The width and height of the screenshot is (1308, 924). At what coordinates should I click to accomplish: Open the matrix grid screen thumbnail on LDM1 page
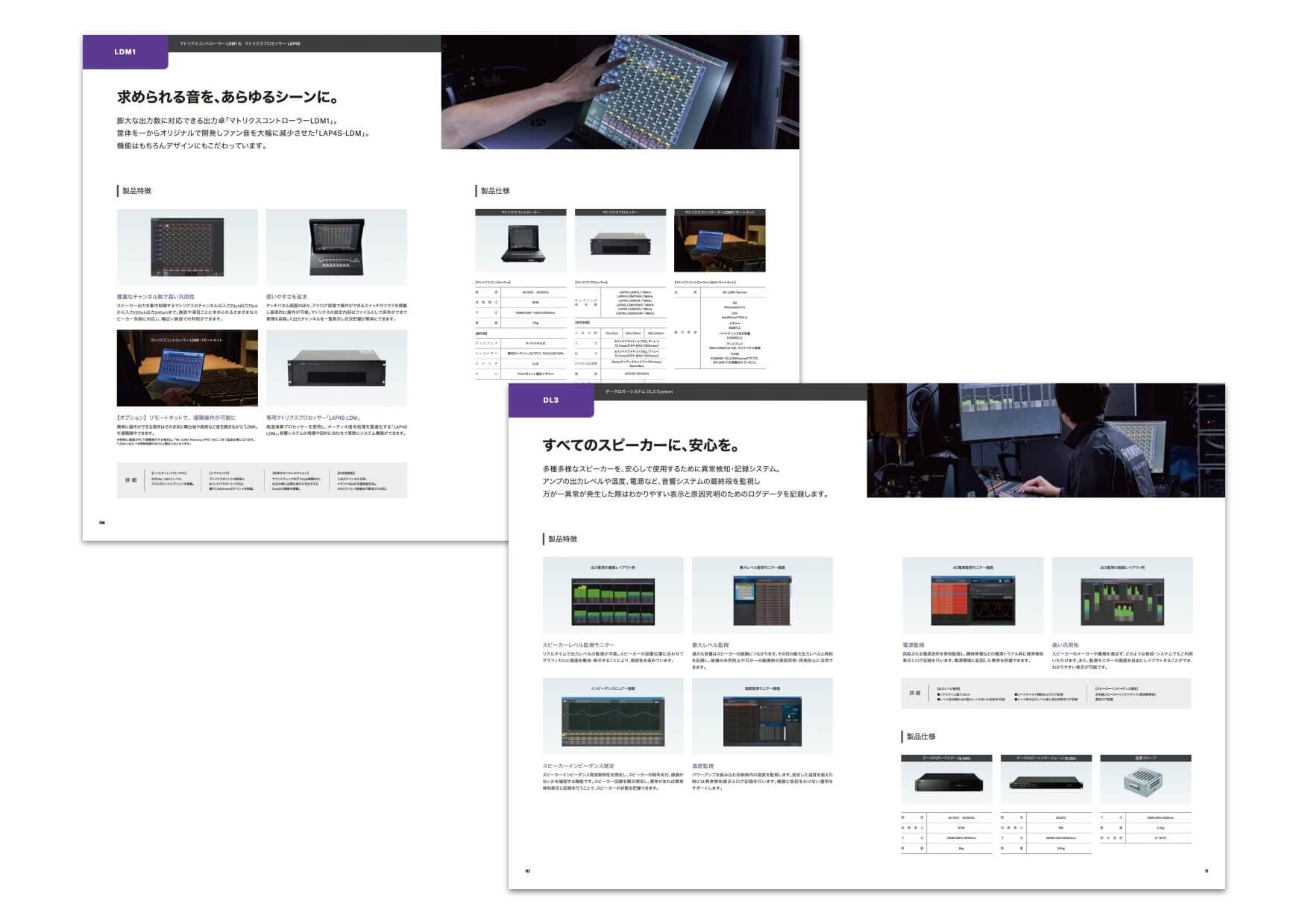pos(187,247)
